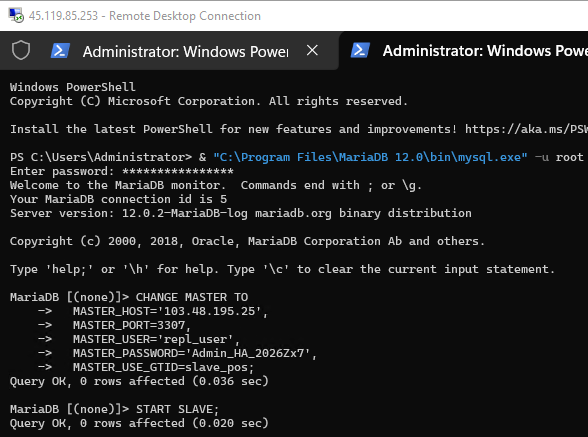
Task: Click the 45.119.85.253 Remote Desktop Connection title
Action: pos(145,16)
